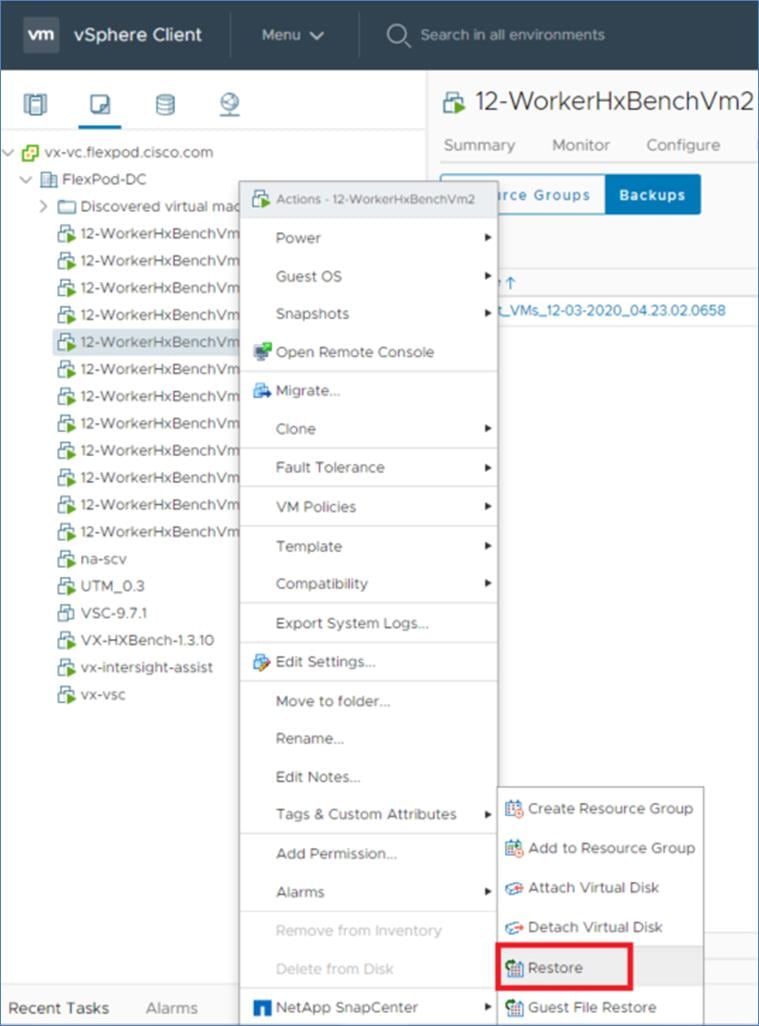The image size is (759, 1026).
Task: Select the Backups tab button
Action: pyautogui.click(x=652, y=194)
